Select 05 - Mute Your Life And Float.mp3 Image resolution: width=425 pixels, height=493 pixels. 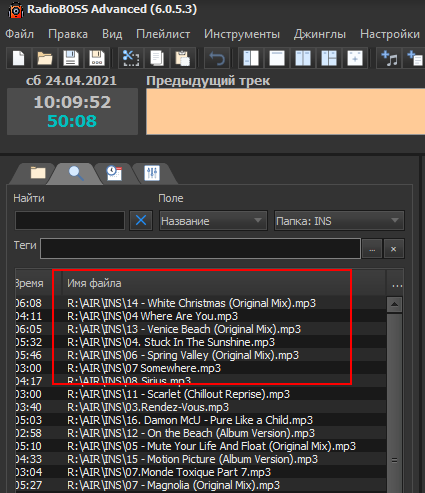tap(201, 446)
